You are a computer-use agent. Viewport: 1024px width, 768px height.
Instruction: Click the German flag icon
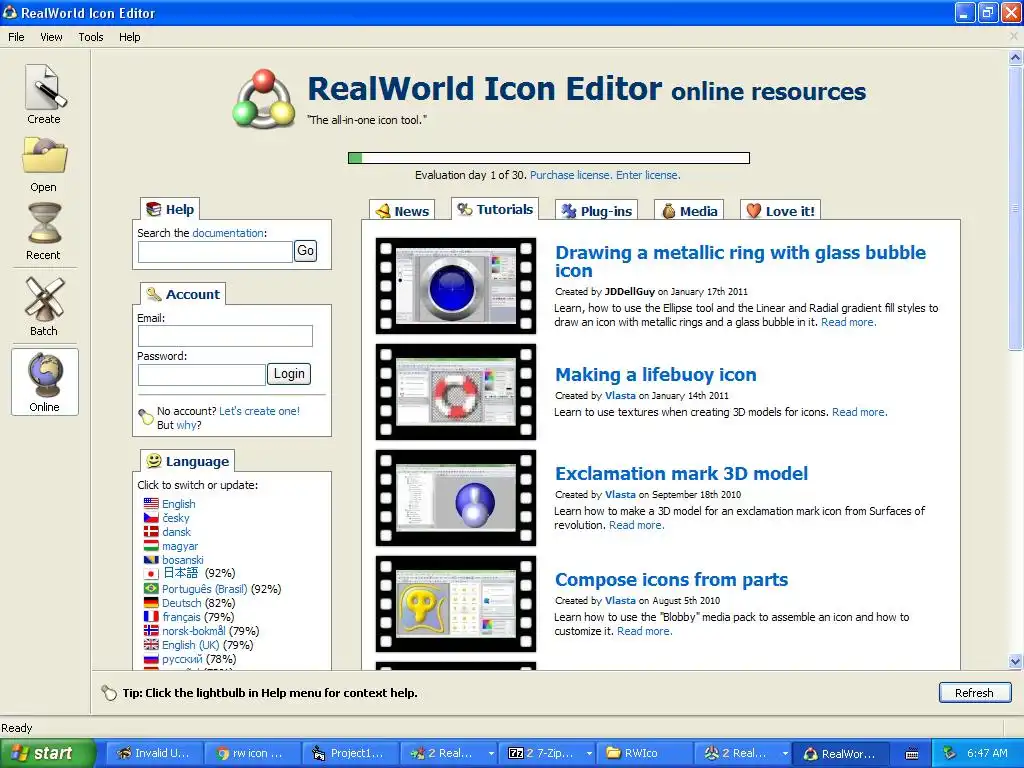click(x=151, y=603)
